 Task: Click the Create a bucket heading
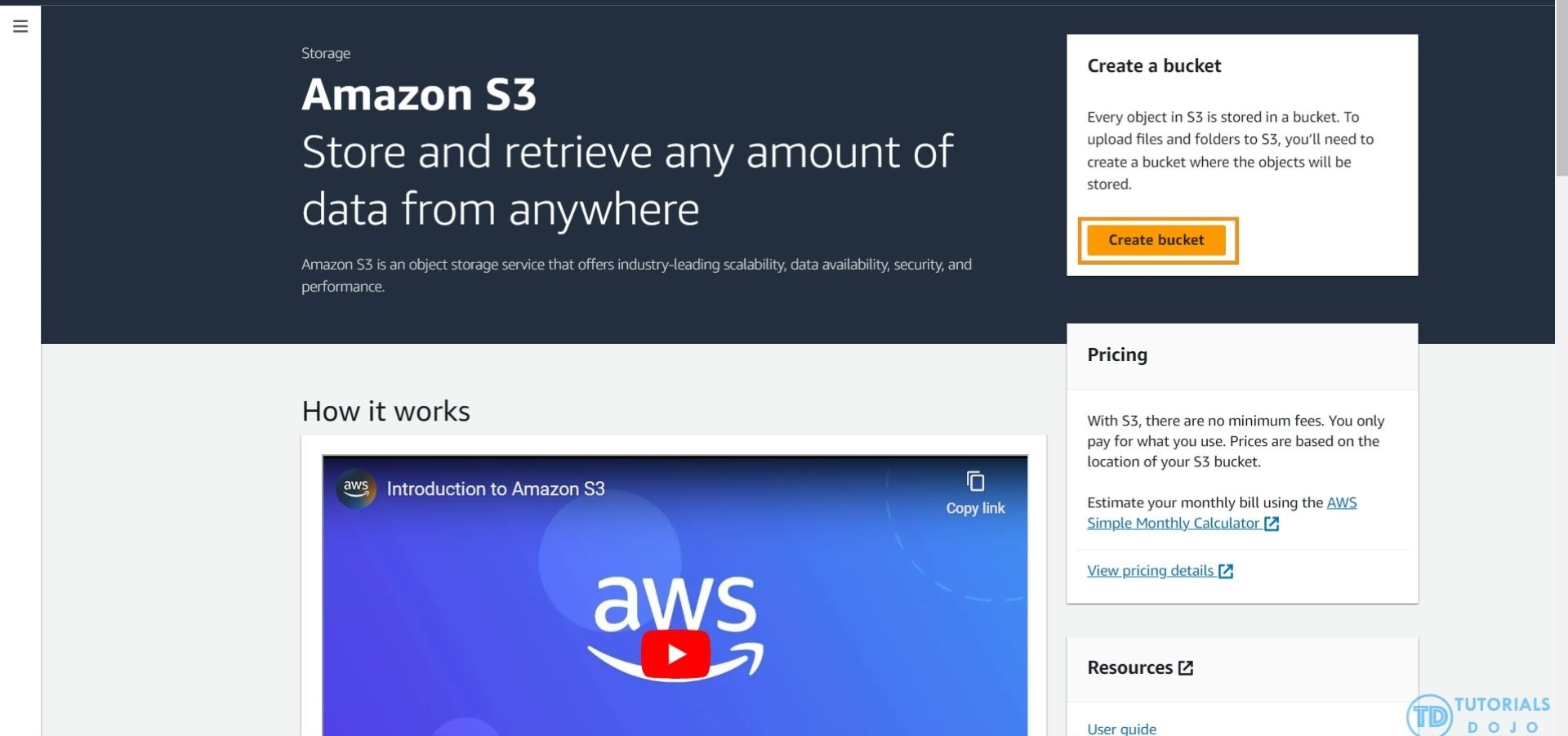[x=1154, y=65]
